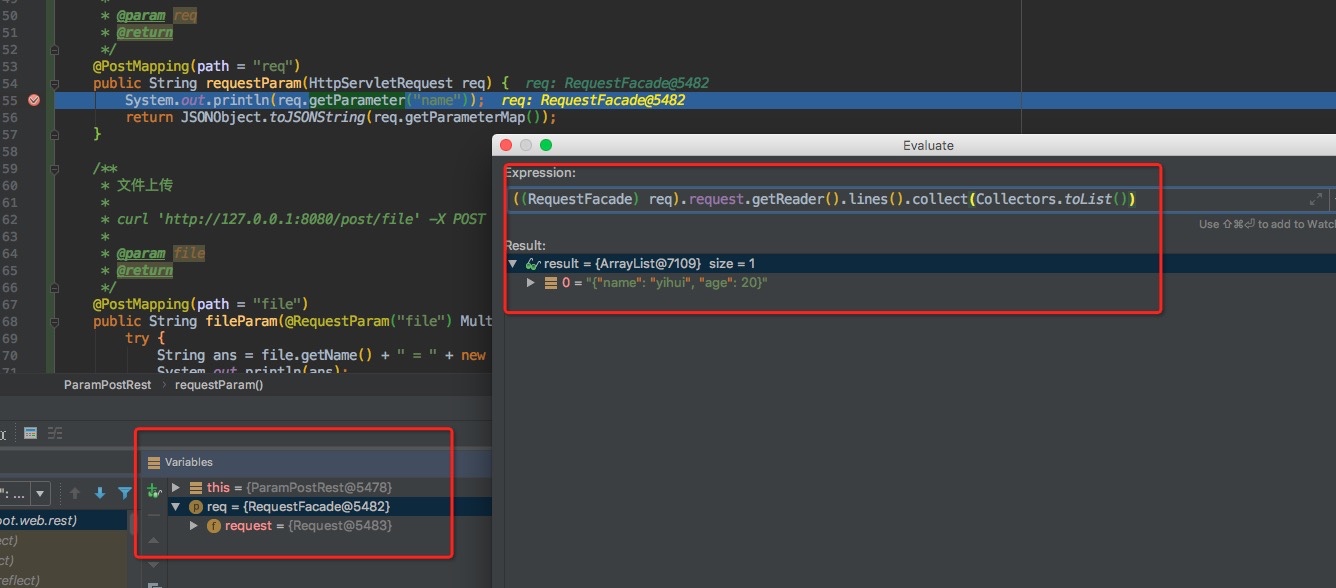Click the blue next frame arrow
The height and width of the screenshot is (588, 1336).
click(100, 493)
